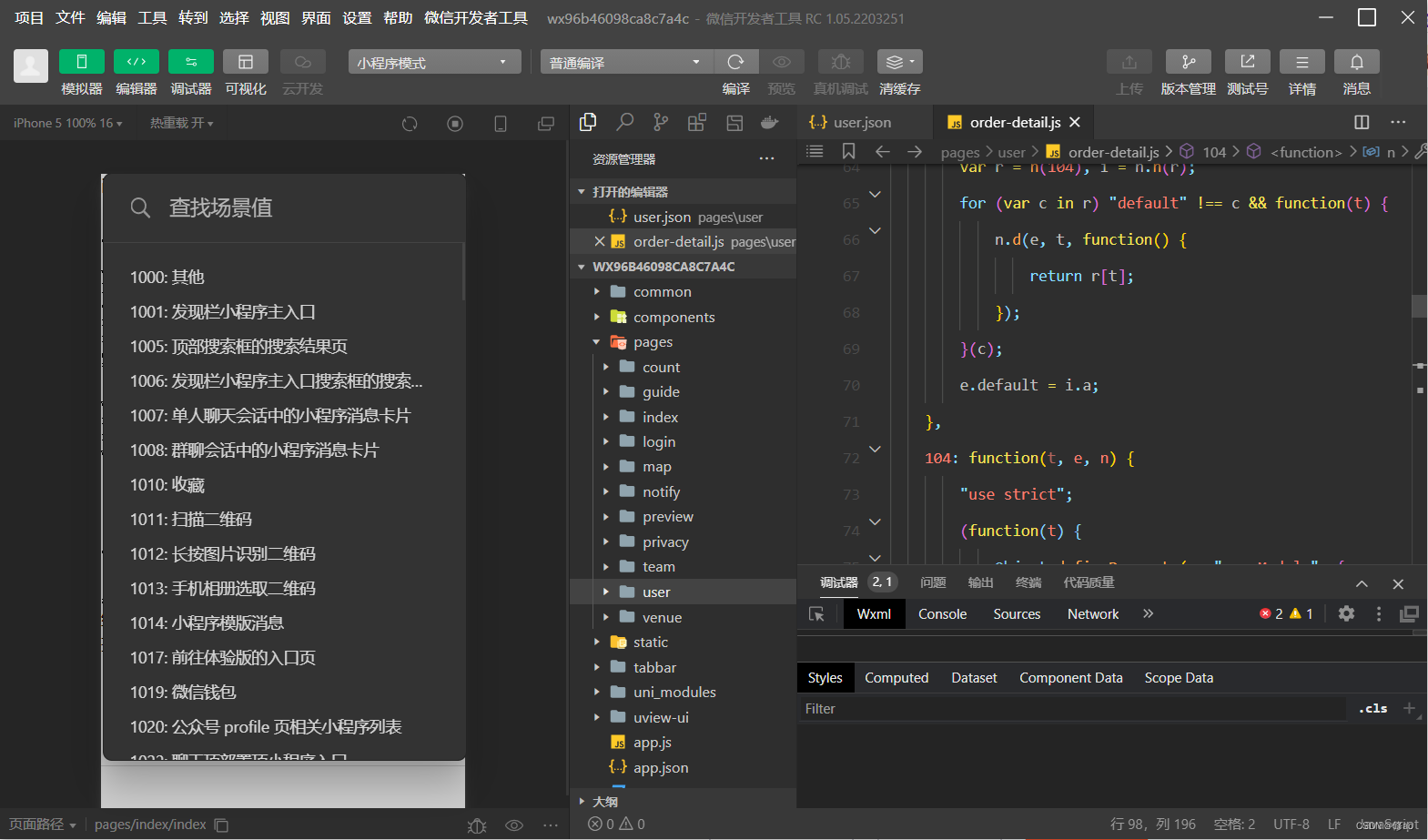Viewport: 1428px width, 840px height.
Task: Click the Styles Filter input field
Action: [x=1072, y=709]
